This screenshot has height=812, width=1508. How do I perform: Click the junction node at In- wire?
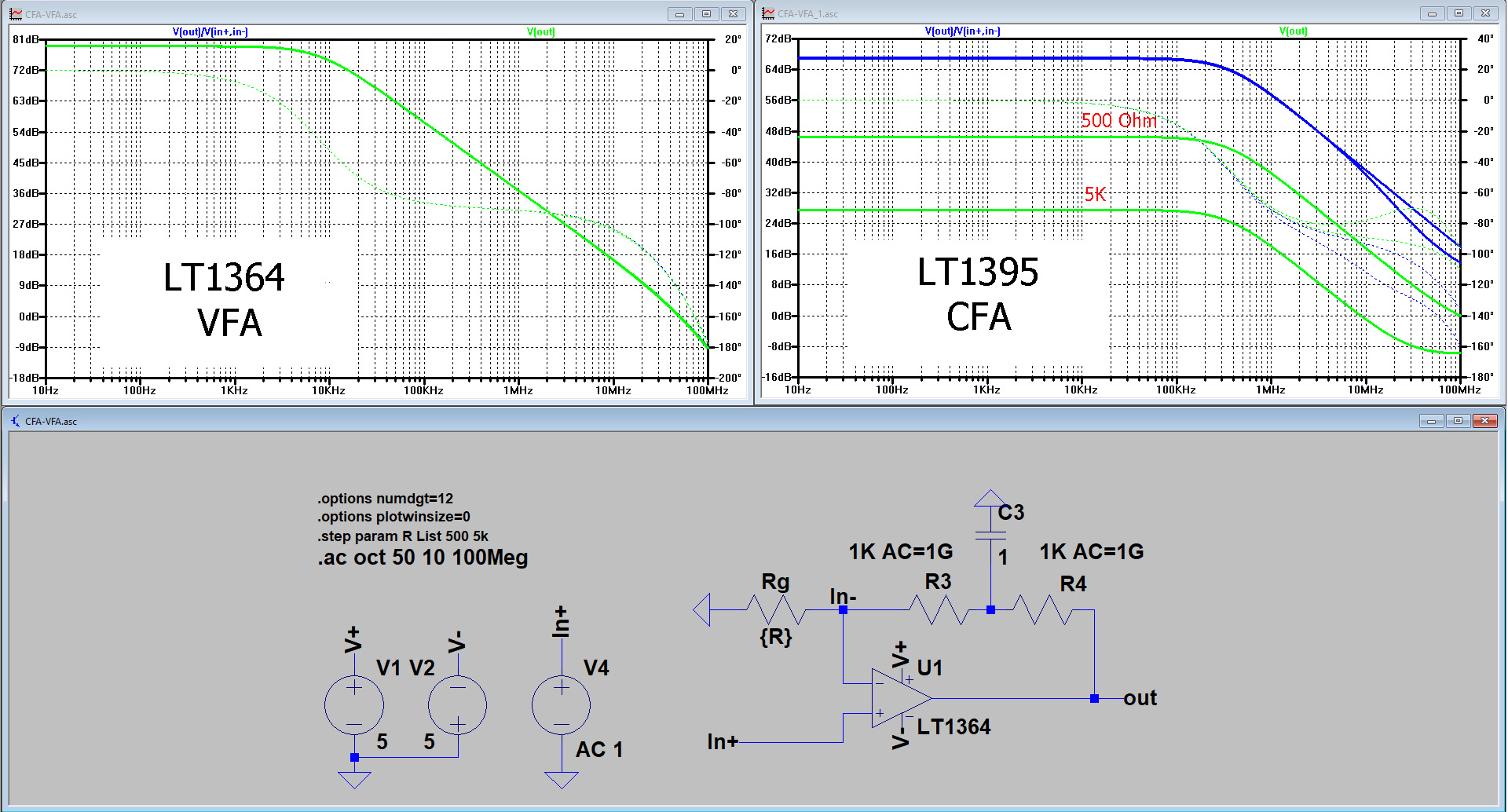pyautogui.click(x=843, y=609)
